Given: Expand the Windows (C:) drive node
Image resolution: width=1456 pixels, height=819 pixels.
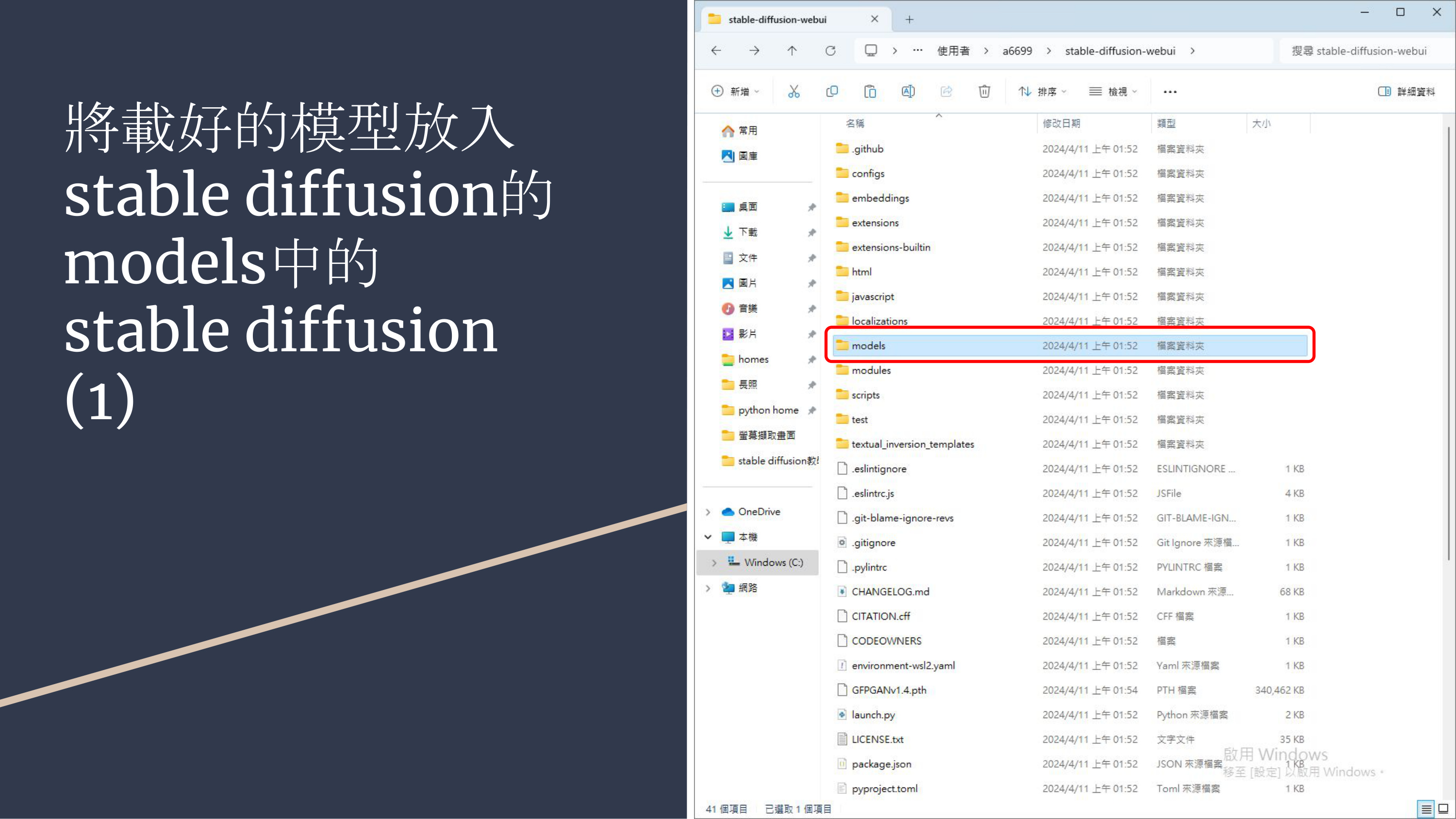Looking at the screenshot, I should (x=714, y=563).
